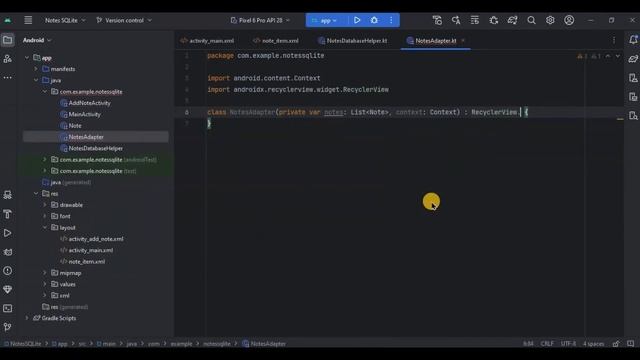Open the Problems tool window
Viewport: 640px width, 360px height.
click(x=7, y=271)
